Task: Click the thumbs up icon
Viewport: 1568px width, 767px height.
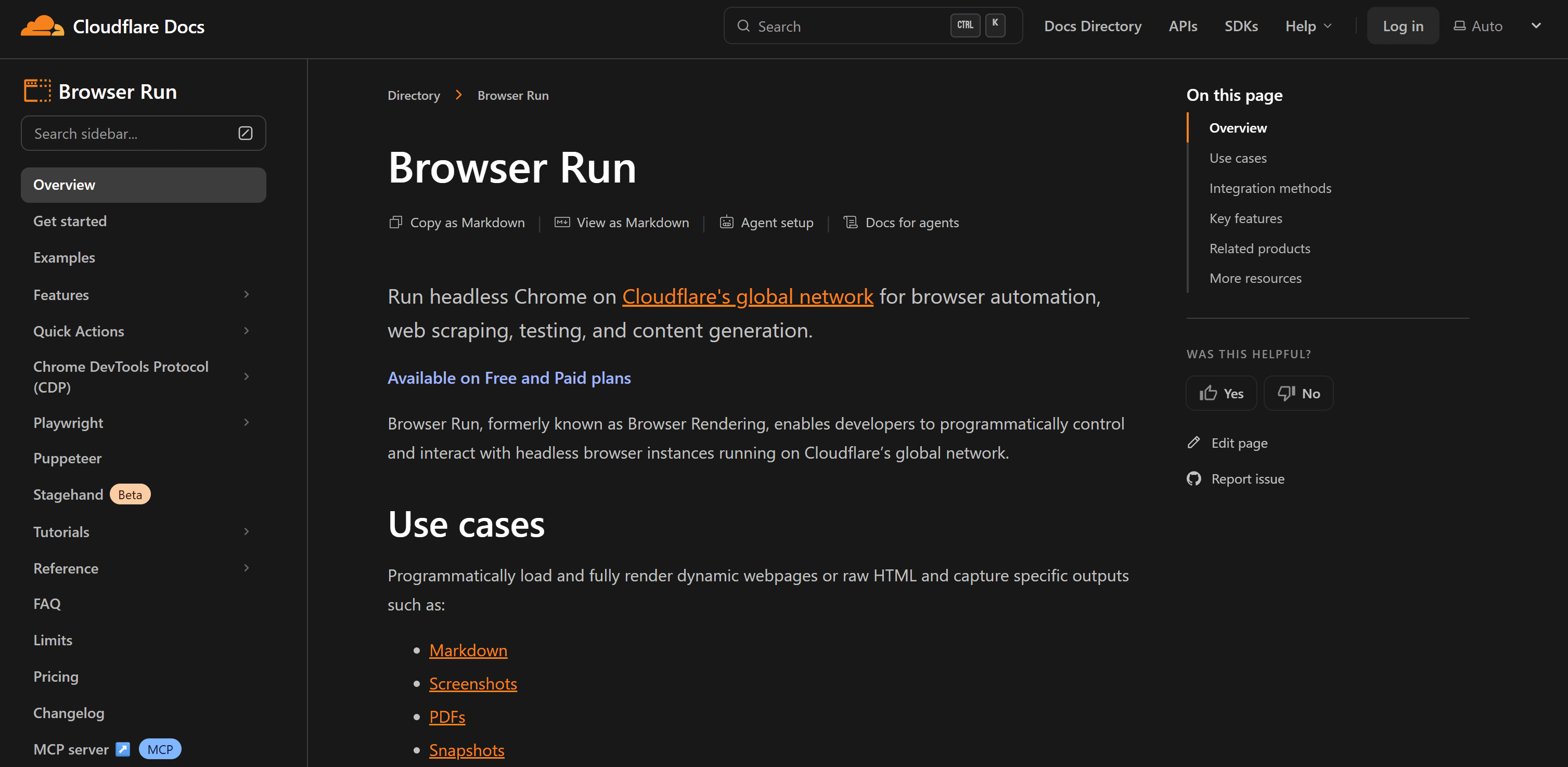Action: coord(1207,393)
